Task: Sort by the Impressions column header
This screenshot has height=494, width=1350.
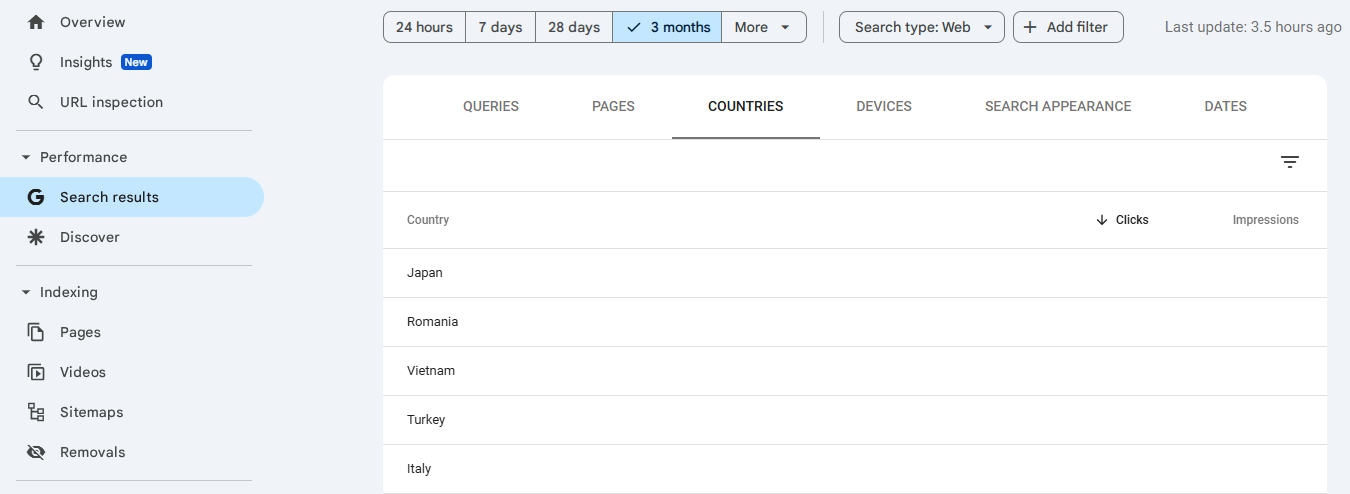Action: [x=1266, y=220]
